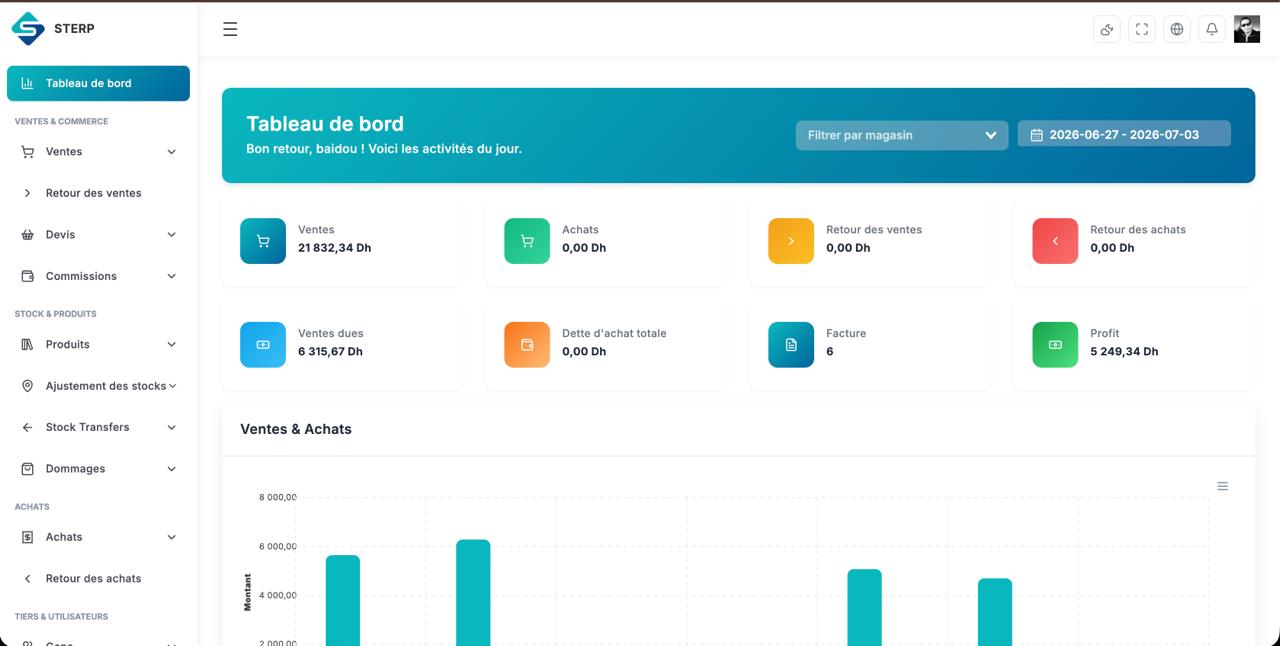Click the Dette d'achat totale label
The image size is (1280, 646).
pos(614,334)
